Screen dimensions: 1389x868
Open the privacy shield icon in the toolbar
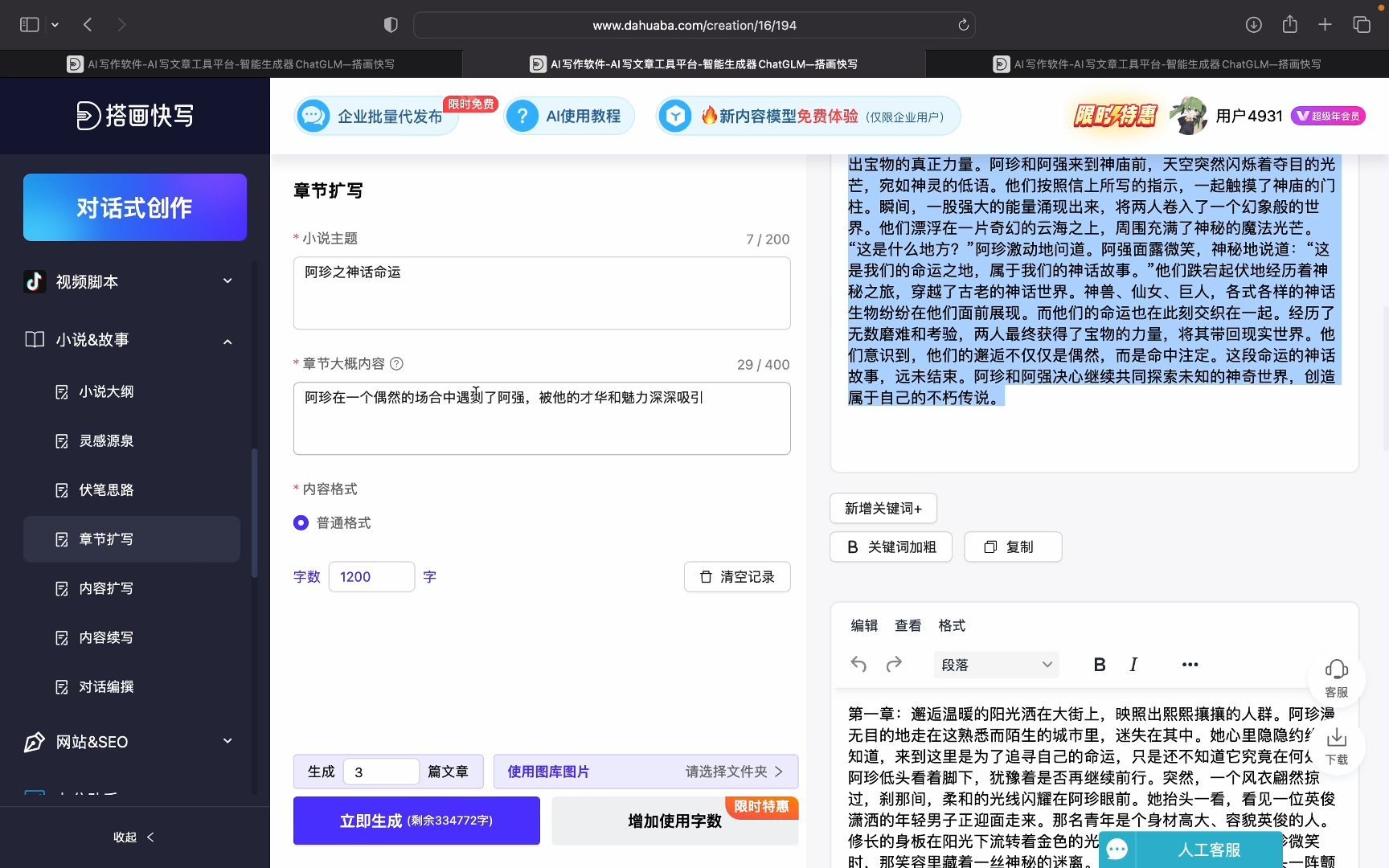[x=391, y=25]
